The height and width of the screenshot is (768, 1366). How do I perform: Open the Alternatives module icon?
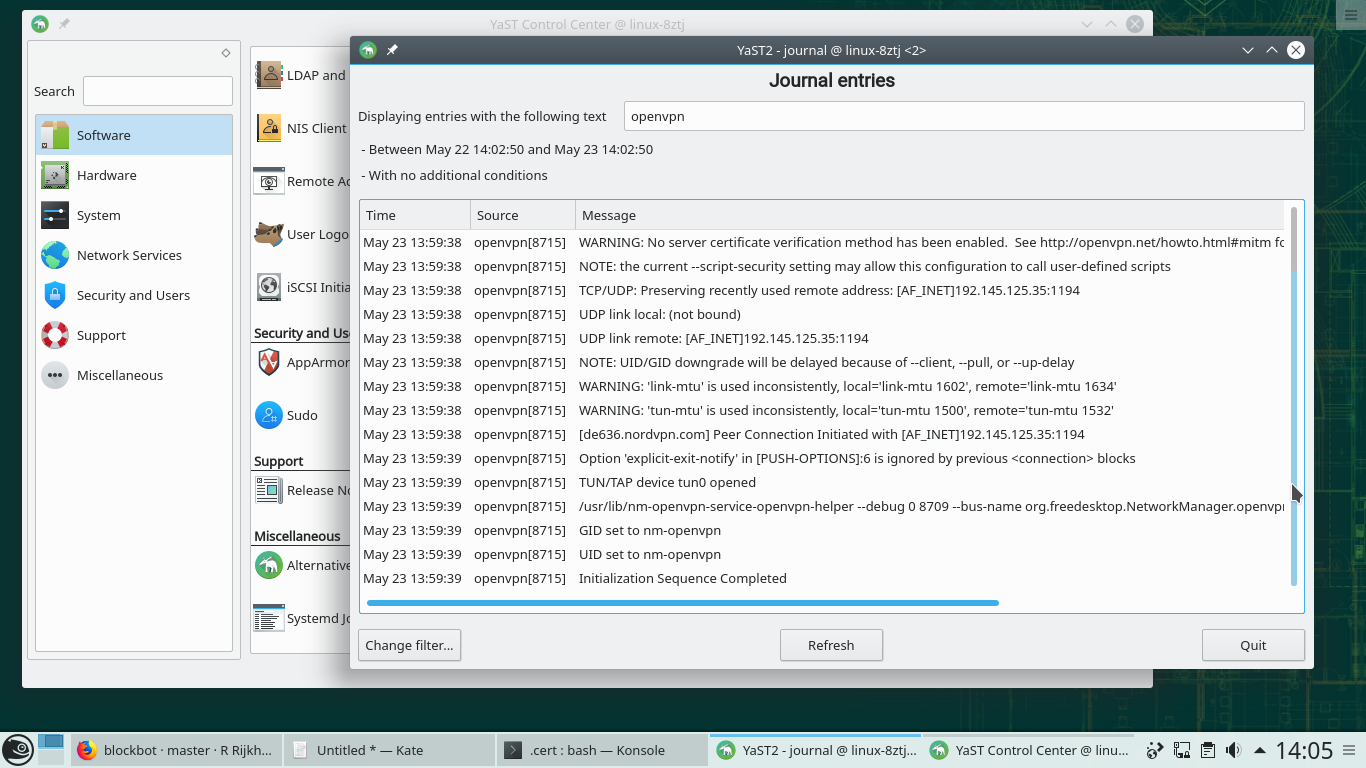269,565
